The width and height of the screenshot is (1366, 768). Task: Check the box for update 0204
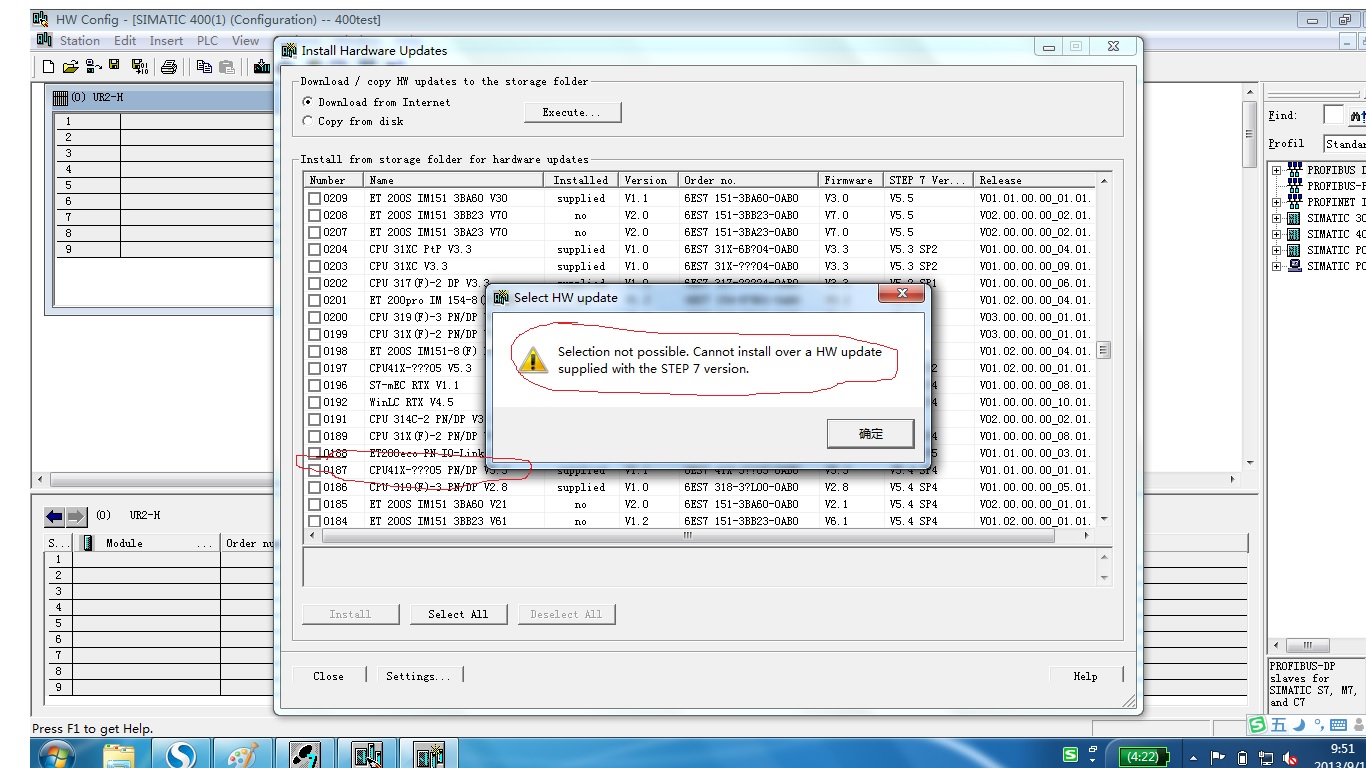(x=314, y=249)
